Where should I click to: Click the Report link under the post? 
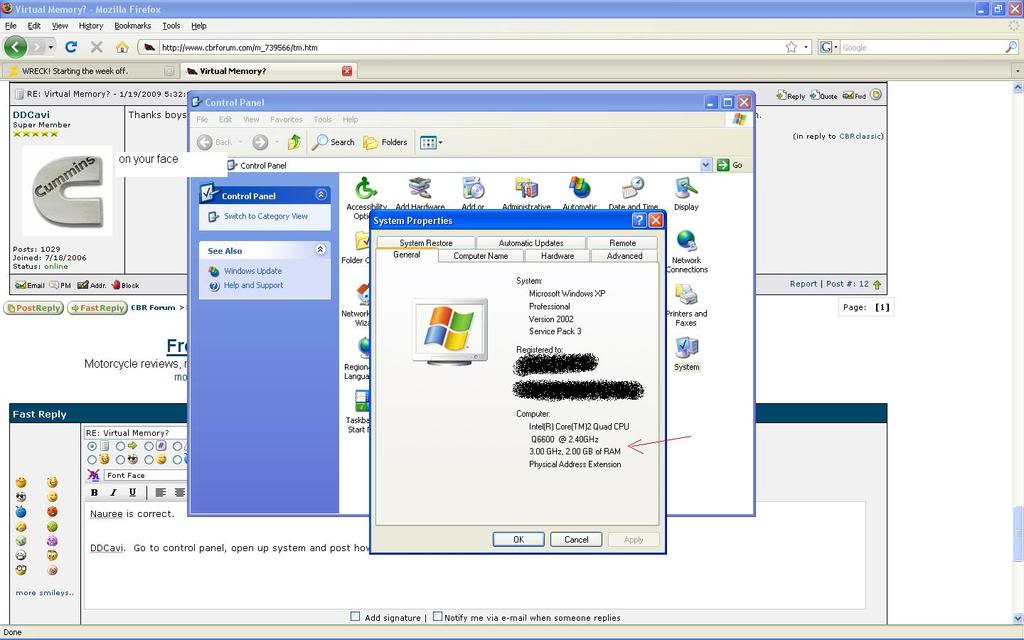(x=803, y=284)
